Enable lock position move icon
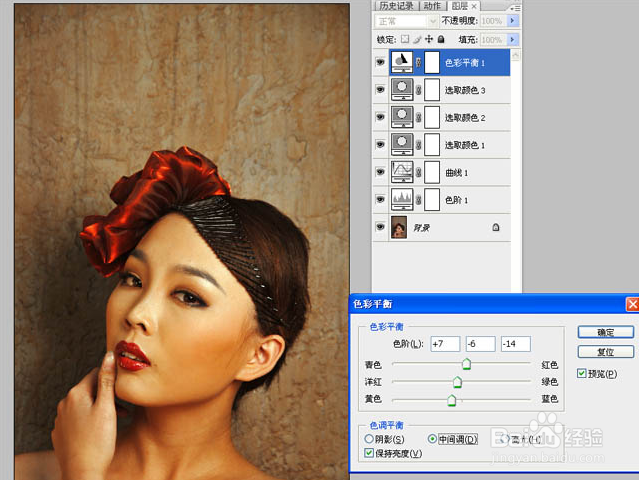Image resolution: width=639 pixels, height=480 pixels. pos(429,39)
